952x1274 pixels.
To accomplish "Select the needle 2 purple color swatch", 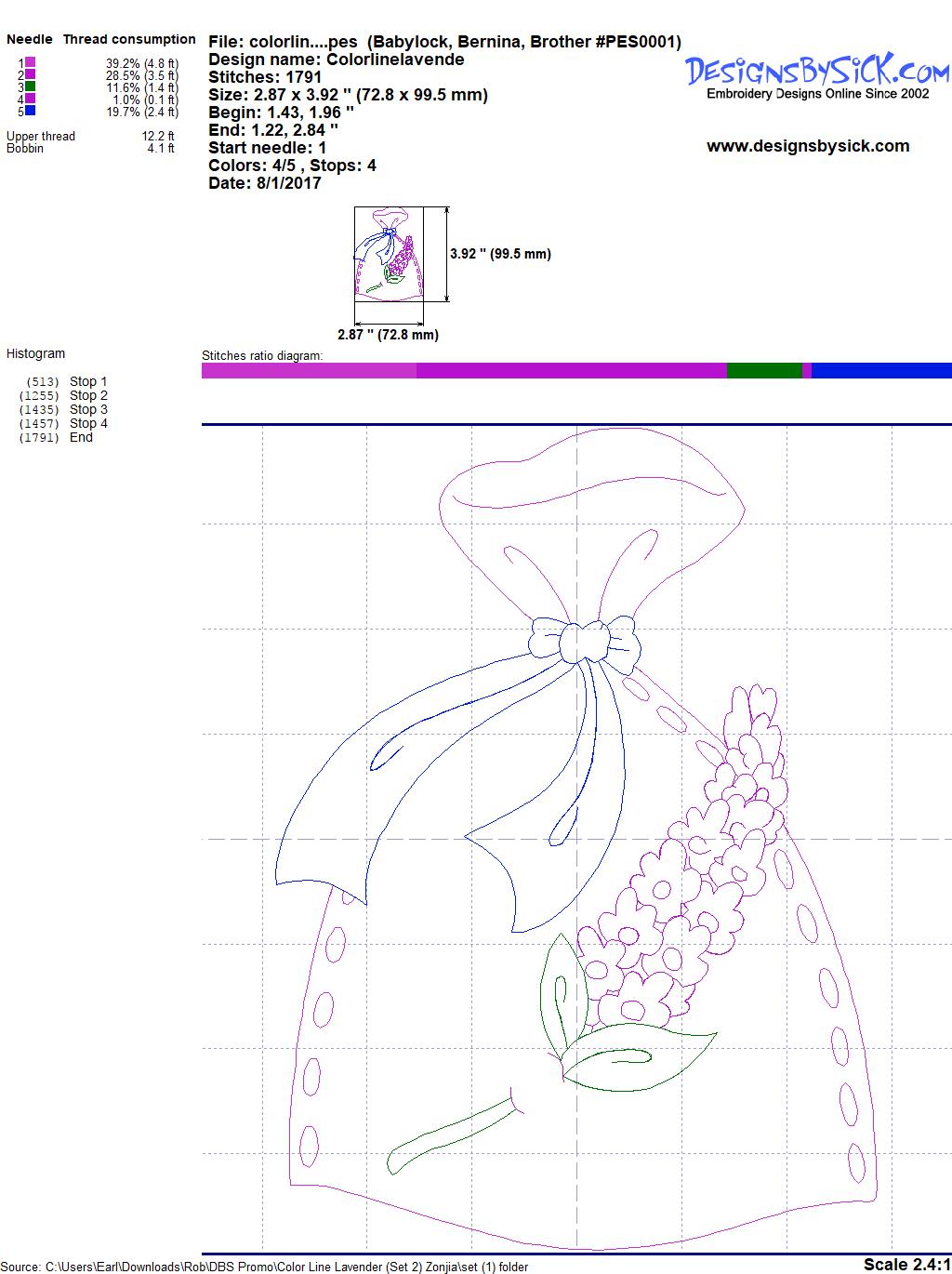I will (31, 74).
